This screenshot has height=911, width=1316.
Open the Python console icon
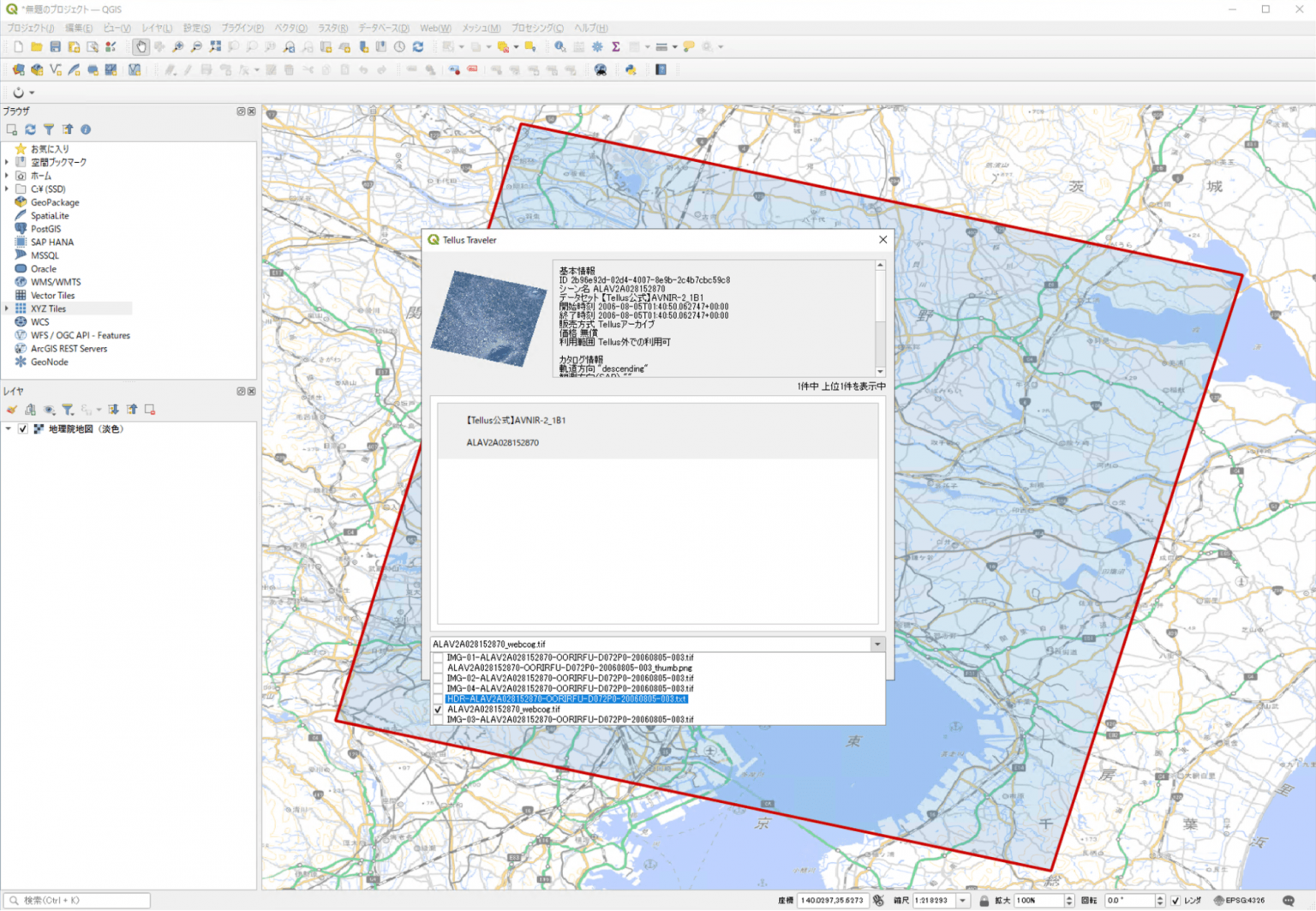(x=631, y=70)
